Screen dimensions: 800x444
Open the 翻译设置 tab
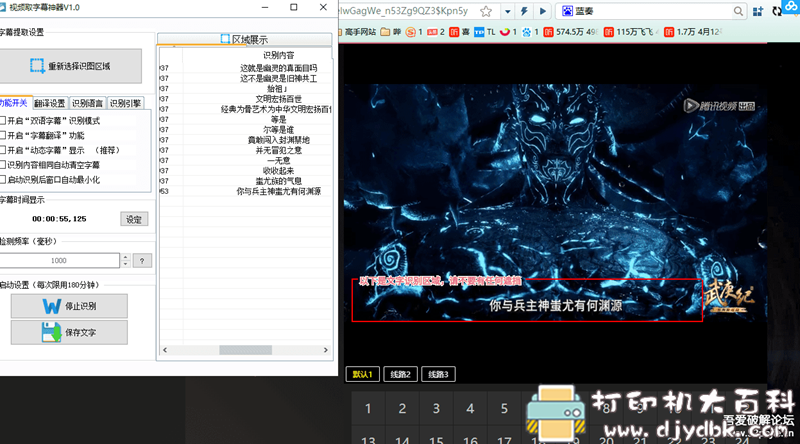pos(49,103)
